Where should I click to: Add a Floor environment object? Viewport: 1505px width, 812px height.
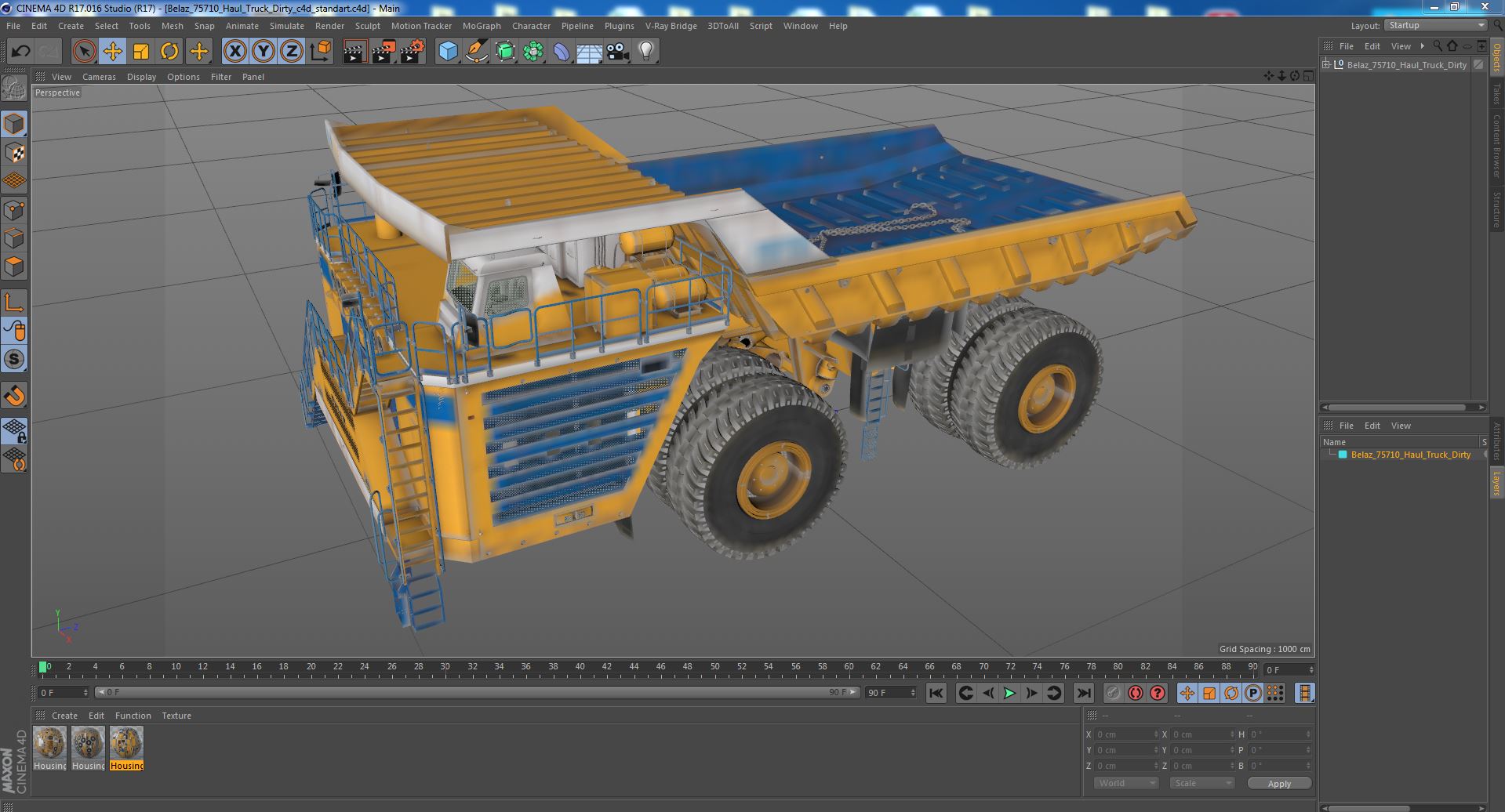click(x=590, y=52)
